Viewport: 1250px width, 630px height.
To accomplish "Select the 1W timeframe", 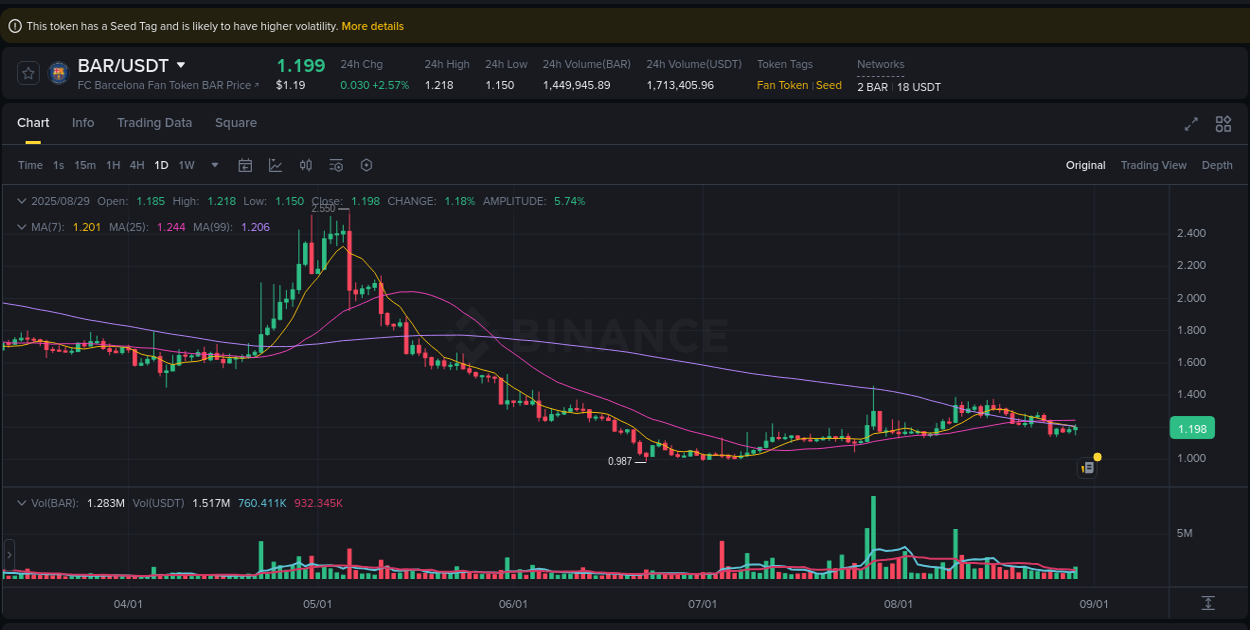I will pyautogui.click(x=186, y=164).
